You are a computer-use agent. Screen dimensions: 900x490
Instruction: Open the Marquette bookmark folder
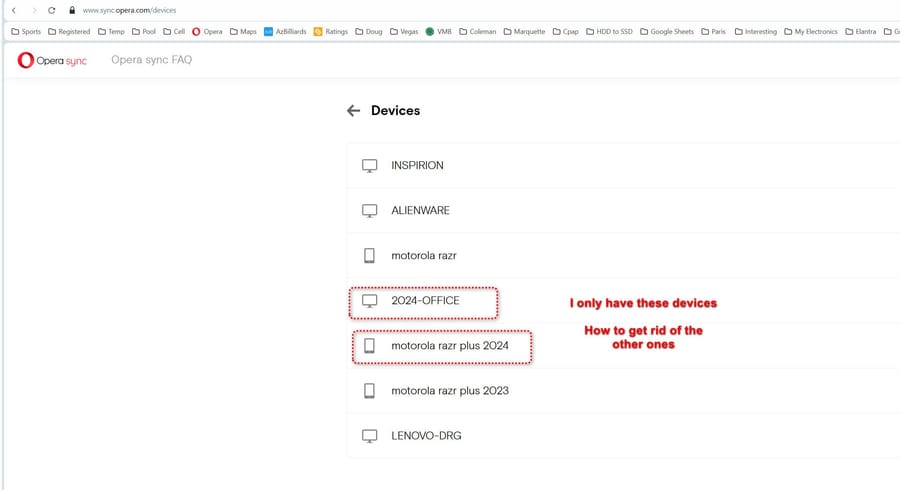[x=525, y=32]
